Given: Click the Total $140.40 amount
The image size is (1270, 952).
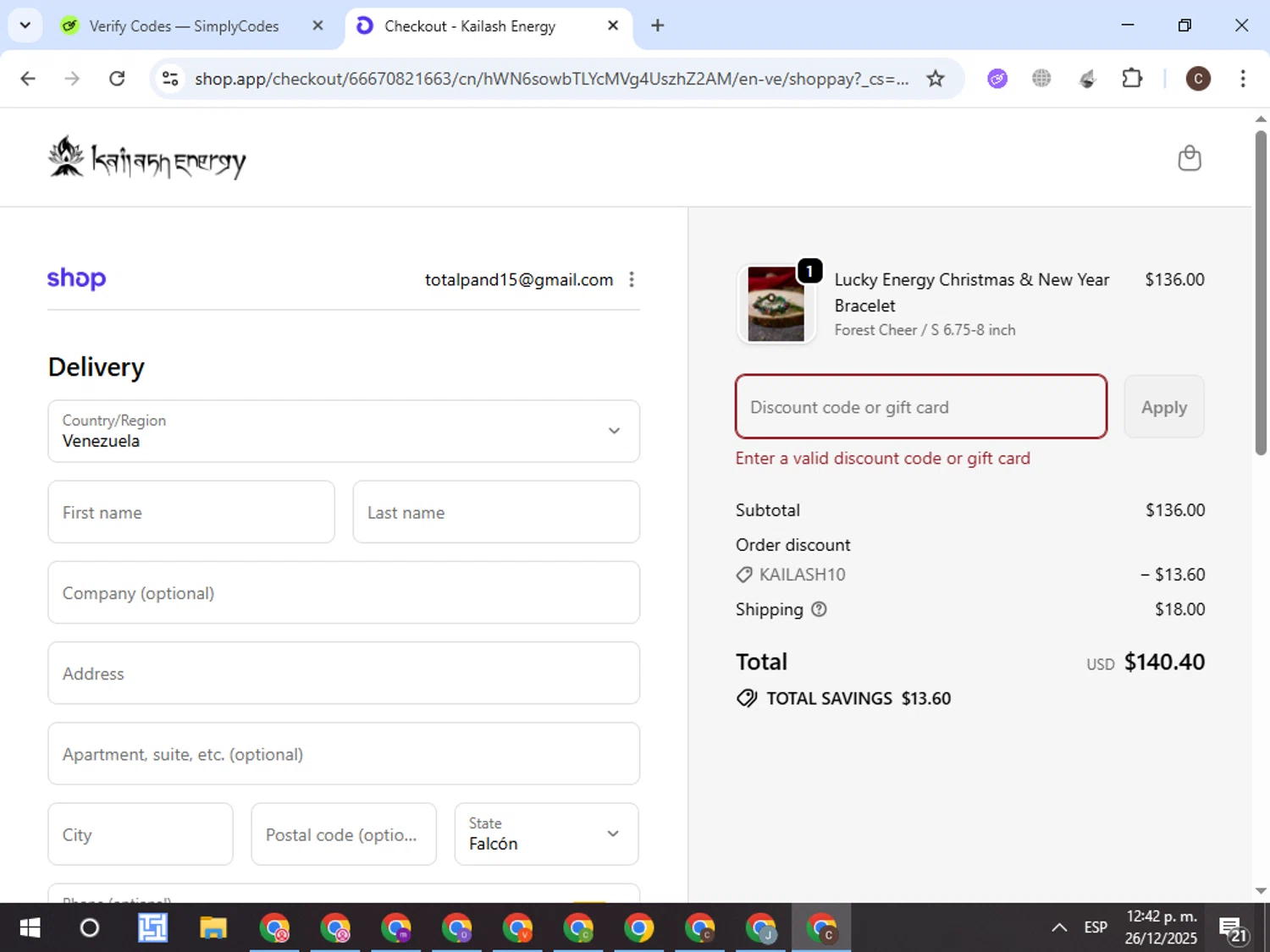Looking at the screenshot, I should point(1164,662).
